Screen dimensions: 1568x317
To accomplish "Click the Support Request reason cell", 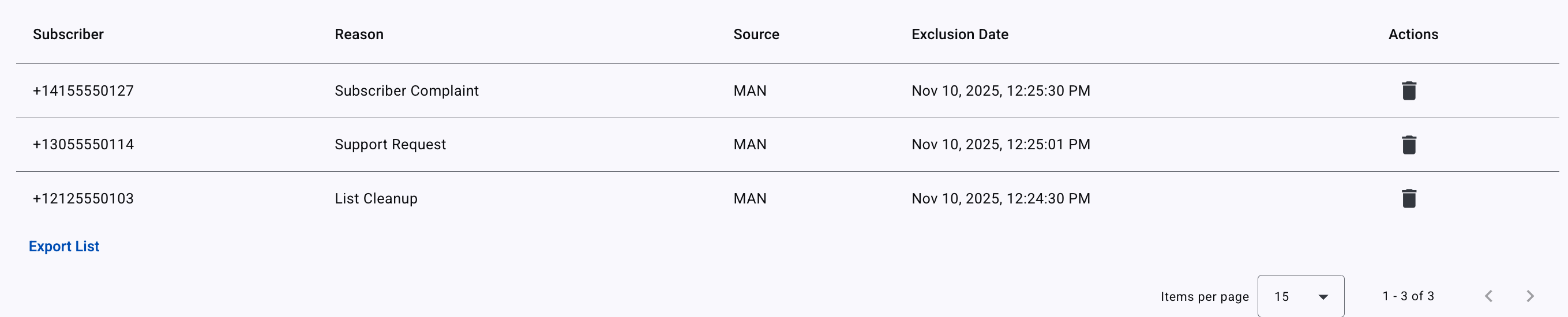I will tap(390, 145).
